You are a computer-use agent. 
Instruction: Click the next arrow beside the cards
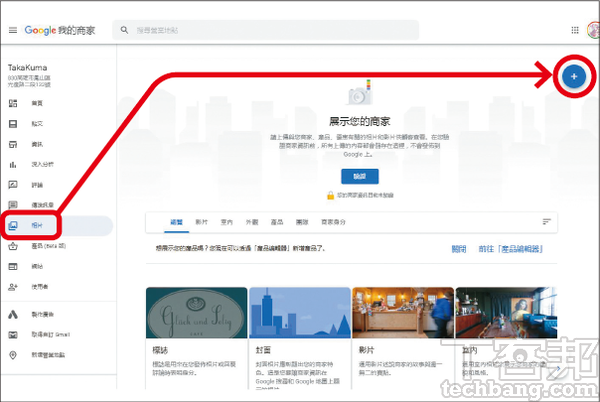(x=558, y=368)
